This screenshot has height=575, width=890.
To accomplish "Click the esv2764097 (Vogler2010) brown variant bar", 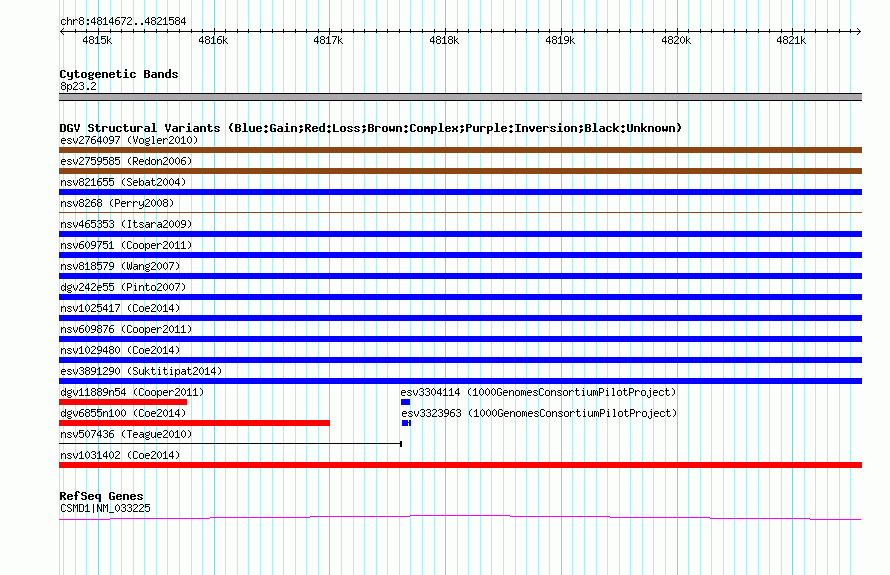I will pyautogui.click(x=460, y=150).
